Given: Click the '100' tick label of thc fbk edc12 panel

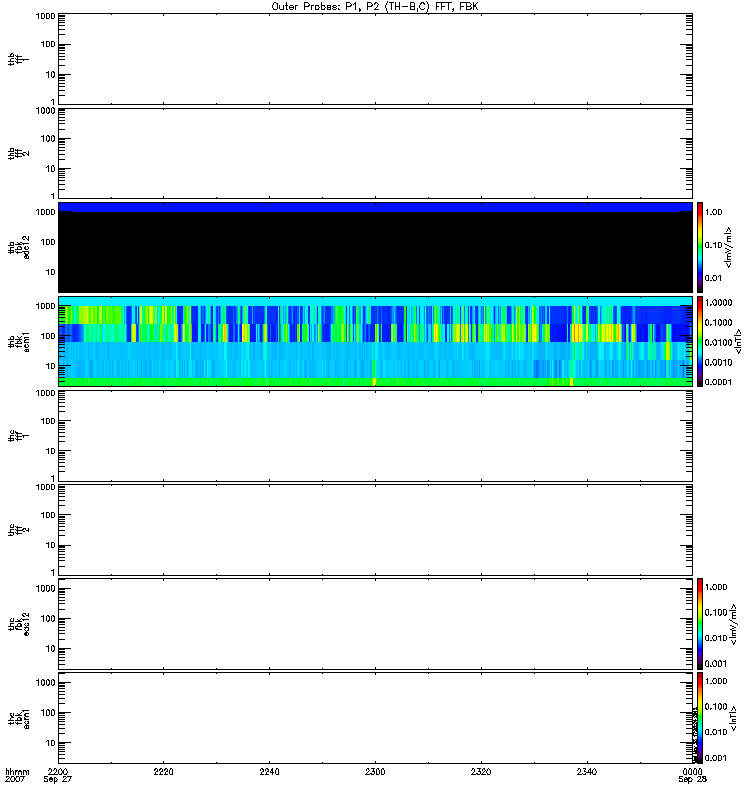Looking at the screenshot, I should click(x=48, y=619).
